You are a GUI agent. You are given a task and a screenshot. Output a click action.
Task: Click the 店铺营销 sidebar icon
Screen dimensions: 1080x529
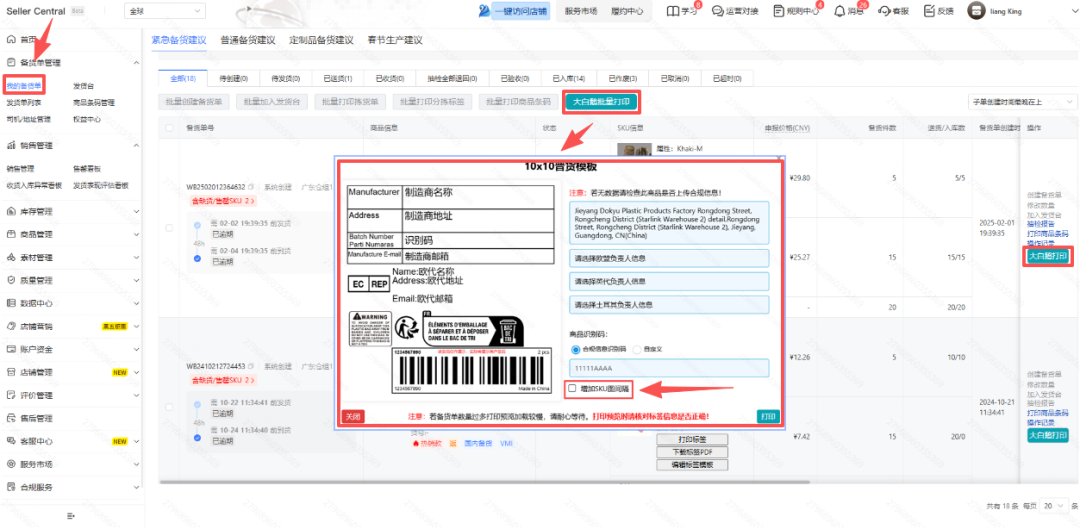11,326
